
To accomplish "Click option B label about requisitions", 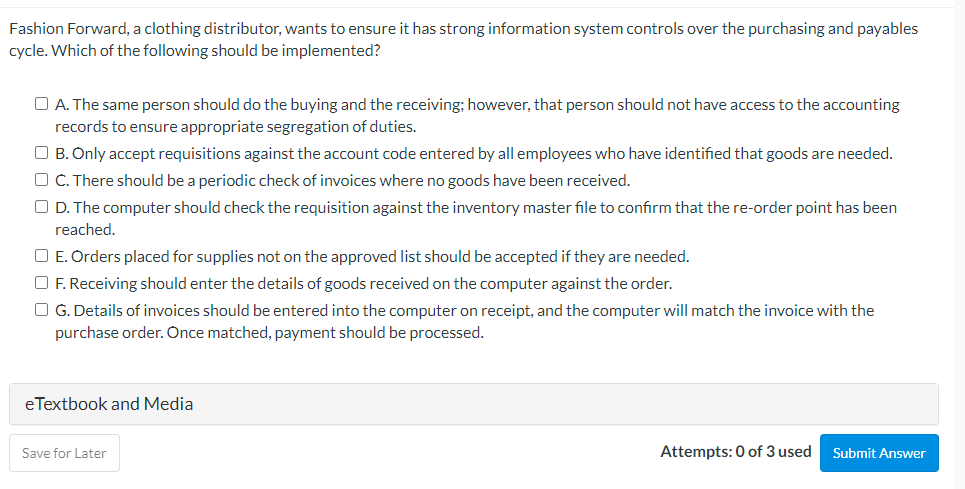I will tap(474, 154).
